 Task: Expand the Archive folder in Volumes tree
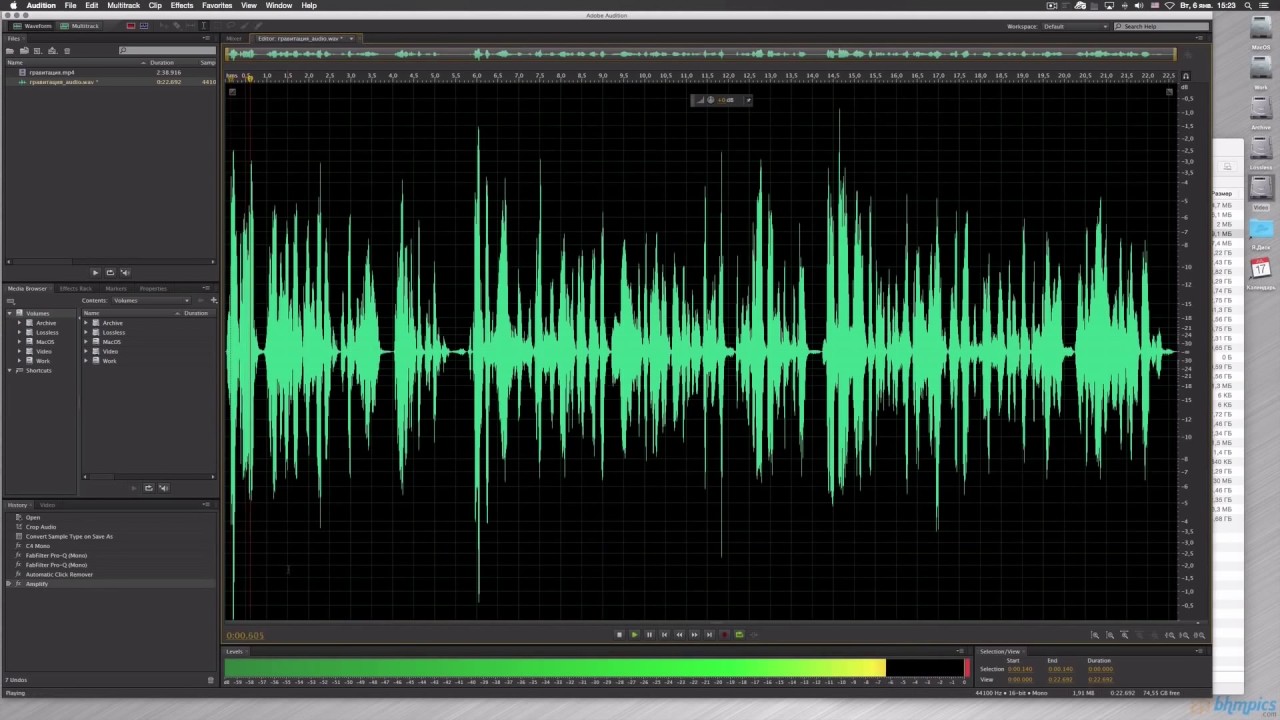pos(19,323)
